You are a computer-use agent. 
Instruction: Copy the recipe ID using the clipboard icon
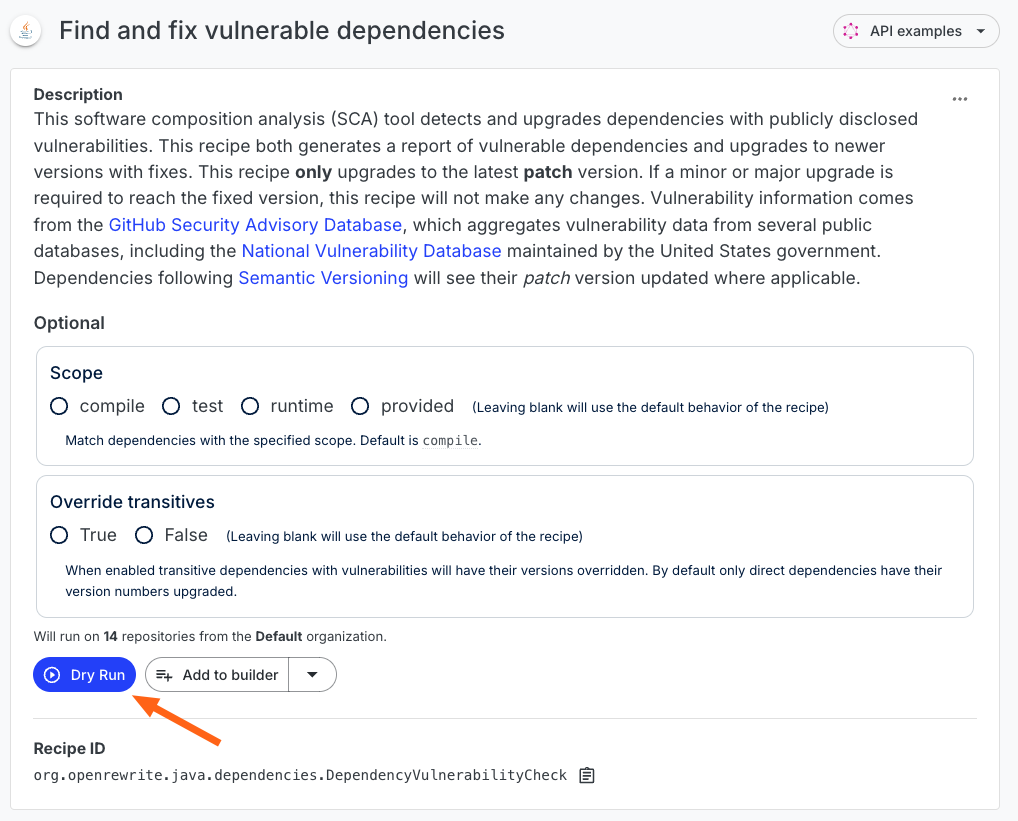(x=587, y=775)
